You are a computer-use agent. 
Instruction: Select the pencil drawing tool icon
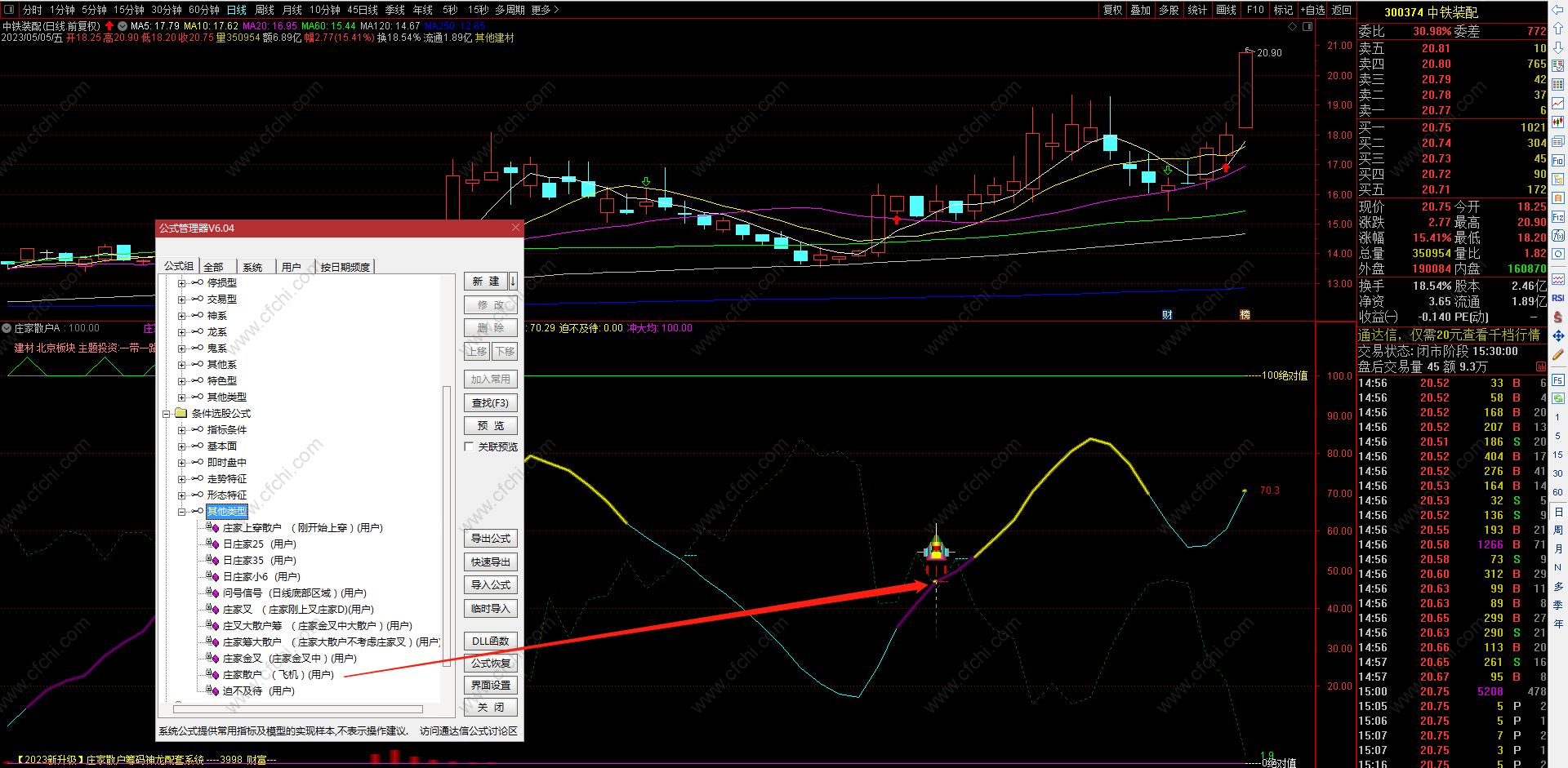click(x=1558, y=355)
